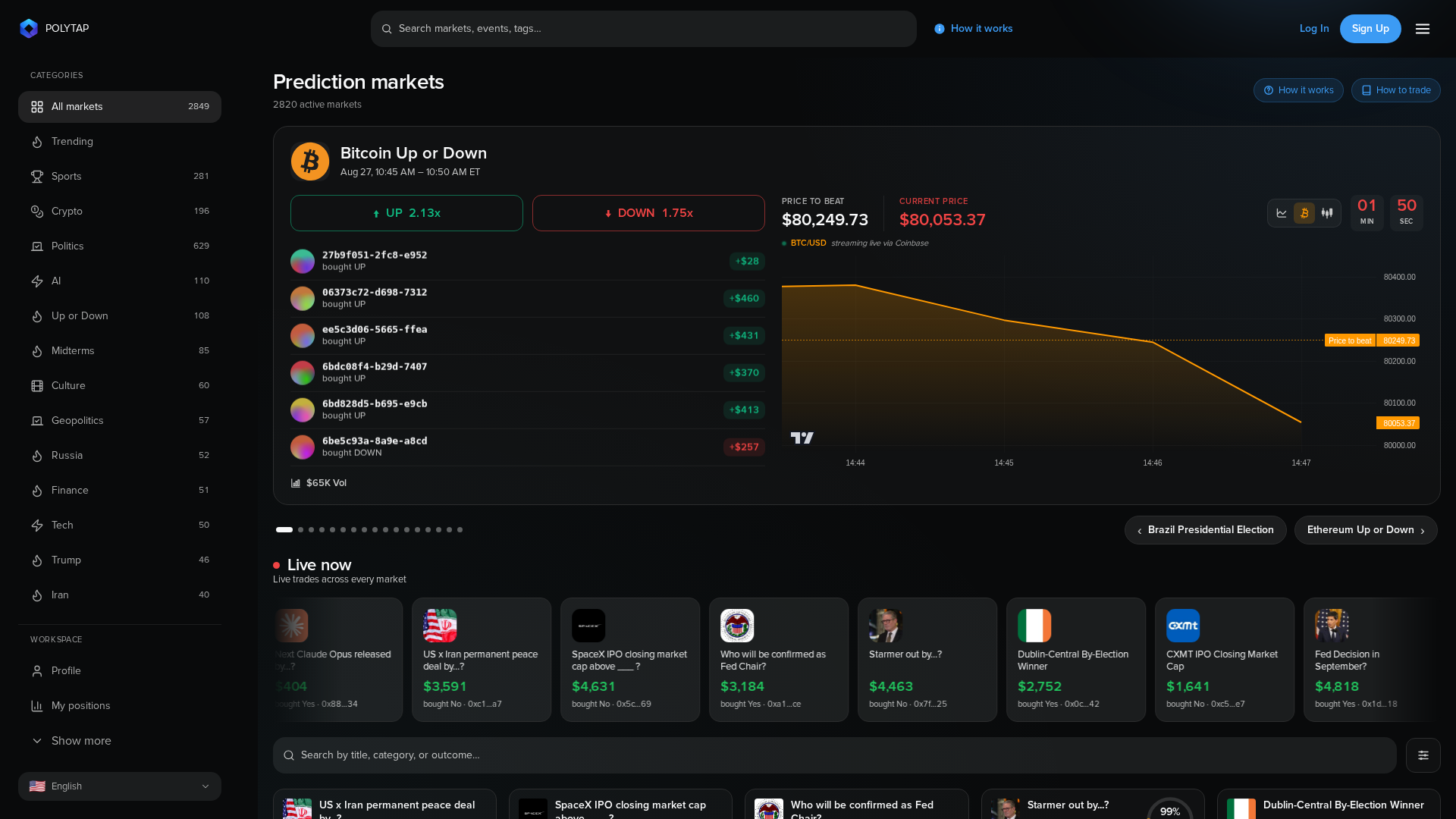The width and height of the screenshot is (1456, 819).
Task: Click trade row 06373c72-d698-7312
Action: click(x=528, y=298)
